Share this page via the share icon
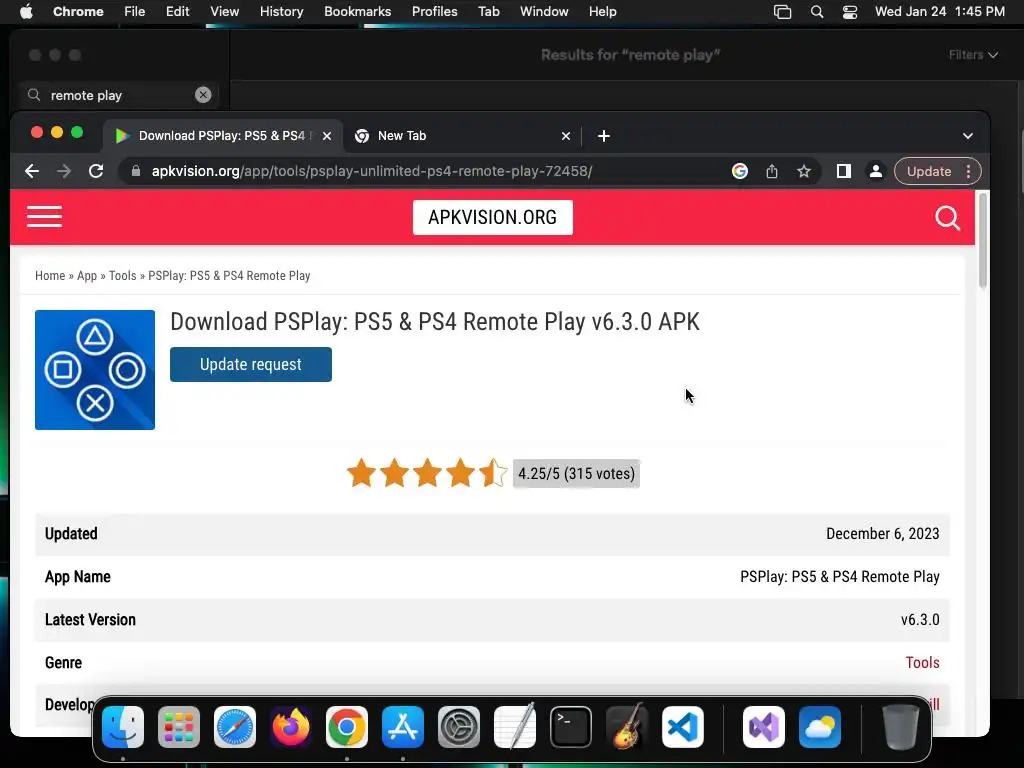This screenshot has width=1024, height=768. click(772, 171)
